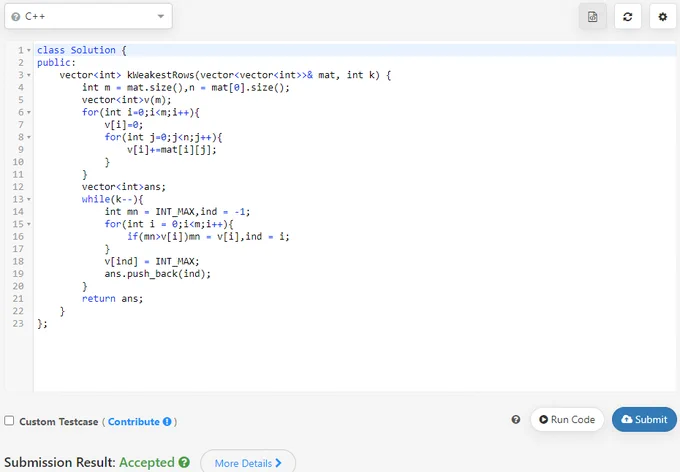Click the help question icon beside Run Code

pos(516,420)
